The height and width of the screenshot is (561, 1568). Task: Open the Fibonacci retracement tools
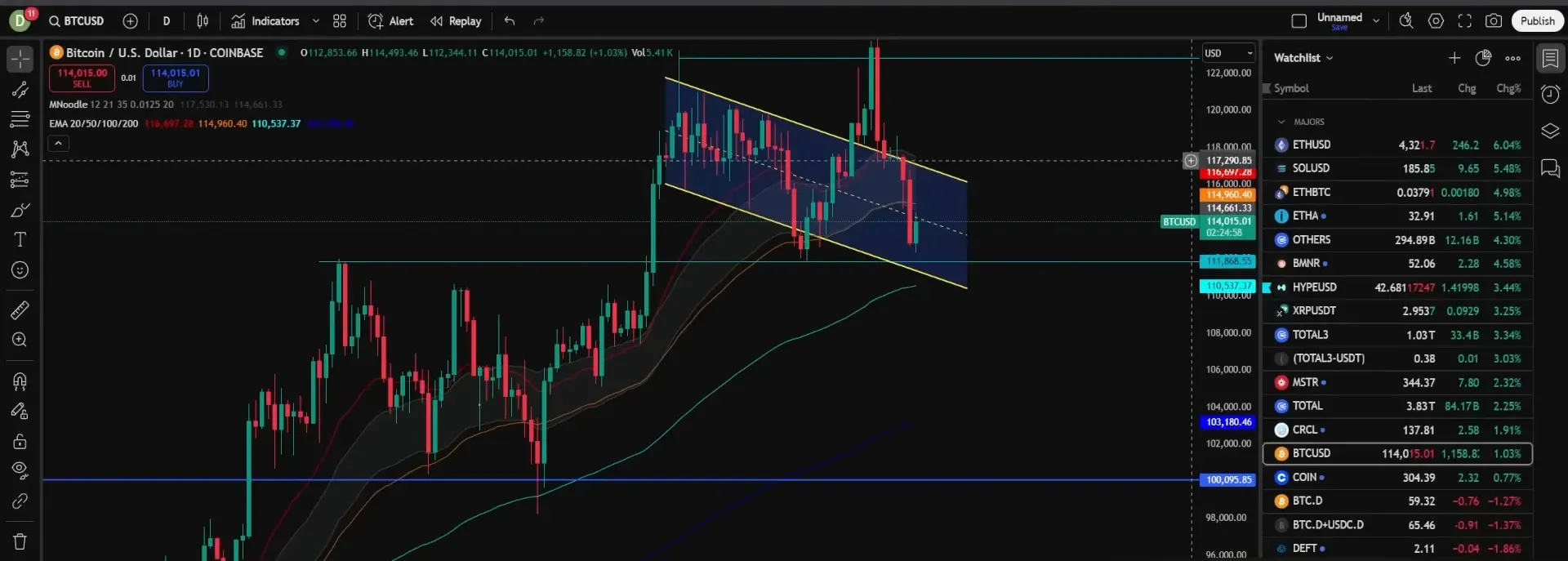click(x=20, y=119)
